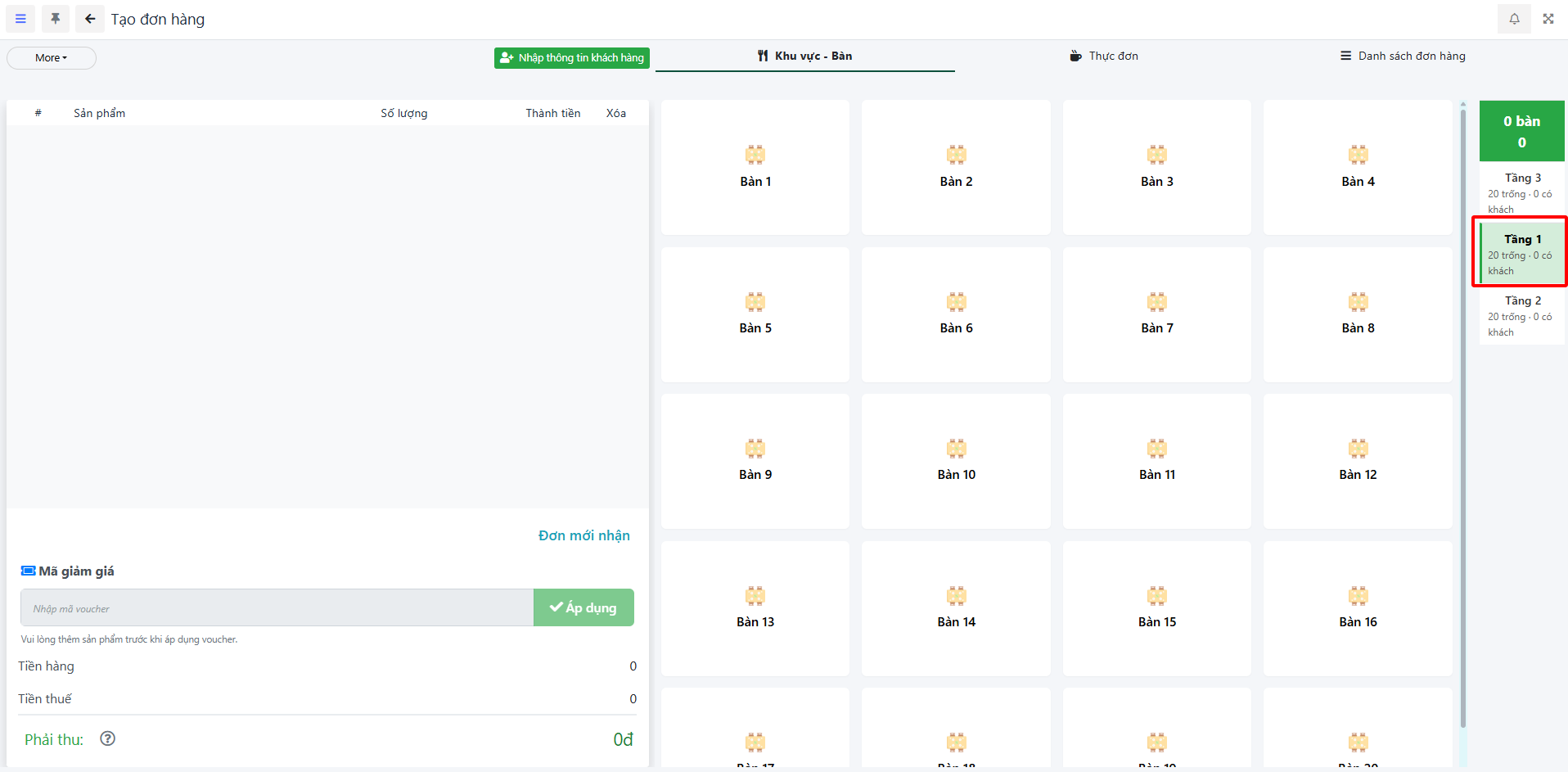Focus the Nhập mã voucher input field

coord(277,608)
